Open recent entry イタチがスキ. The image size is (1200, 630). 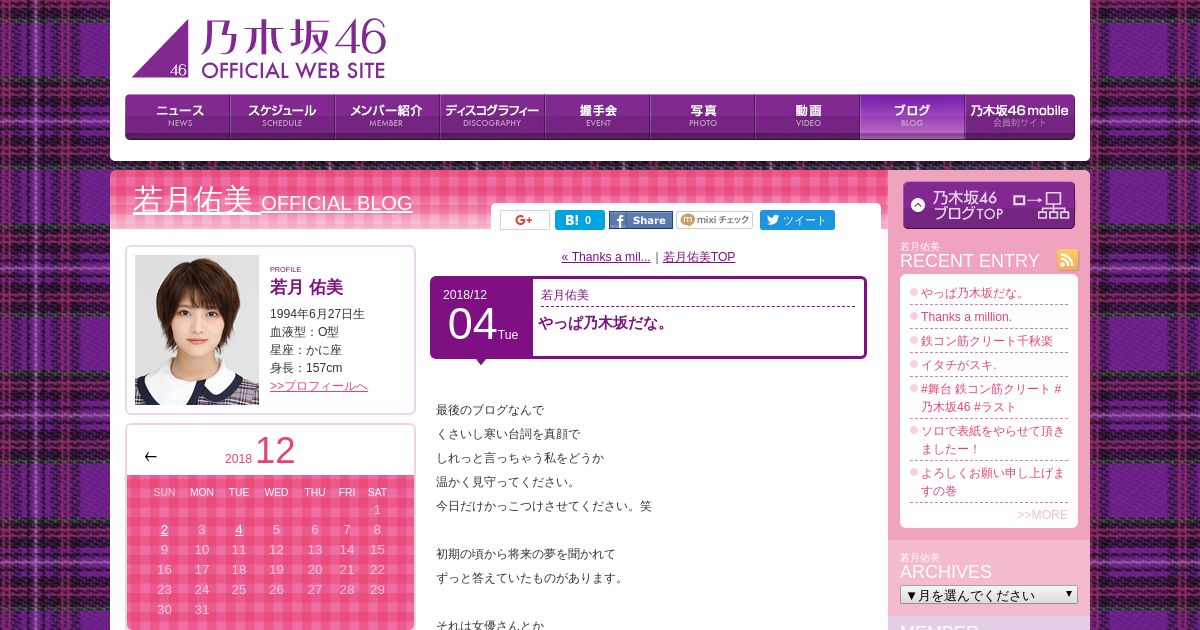(x=959, y=365)
